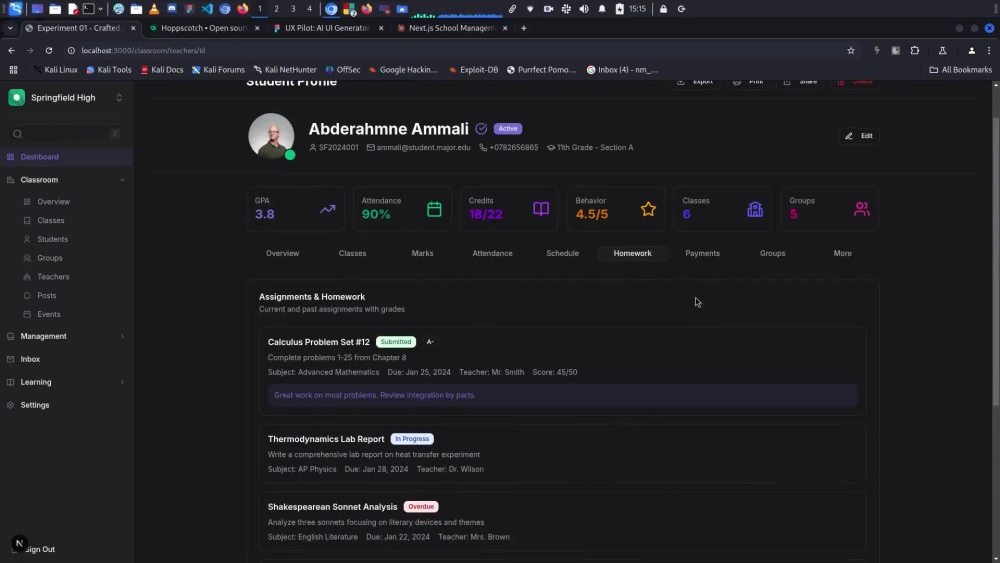1000x563 pixels.
Task: Click the Credits open-book icon
Action: (x=541, y=208)
